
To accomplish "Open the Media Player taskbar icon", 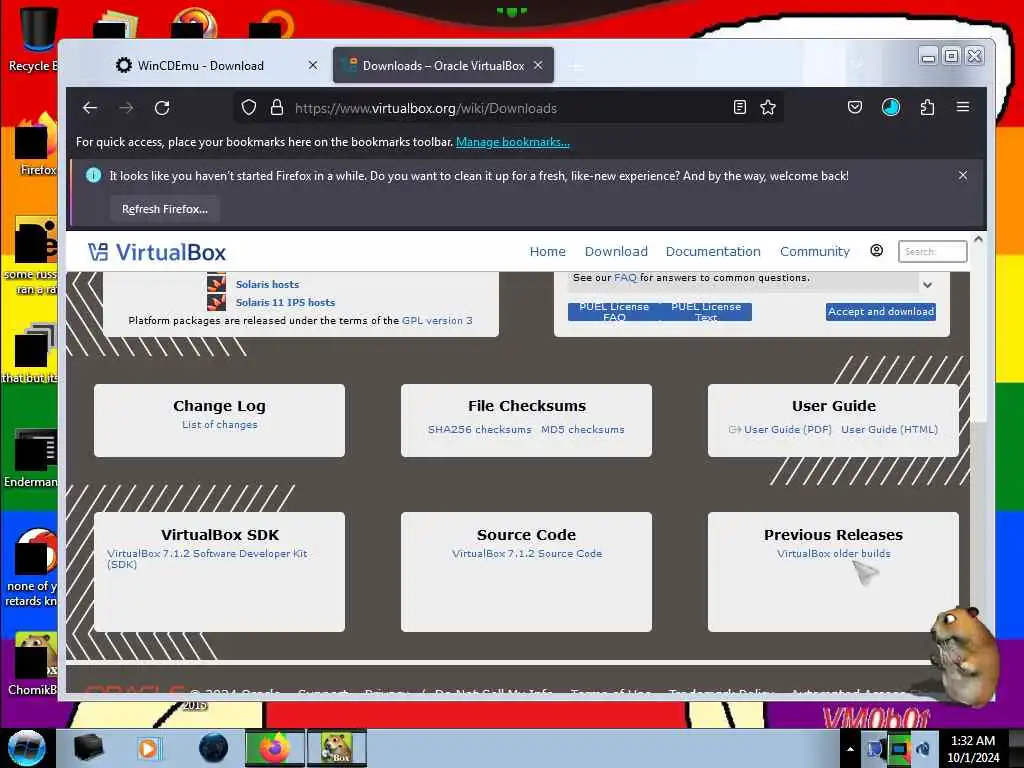I will pos(148,748).
